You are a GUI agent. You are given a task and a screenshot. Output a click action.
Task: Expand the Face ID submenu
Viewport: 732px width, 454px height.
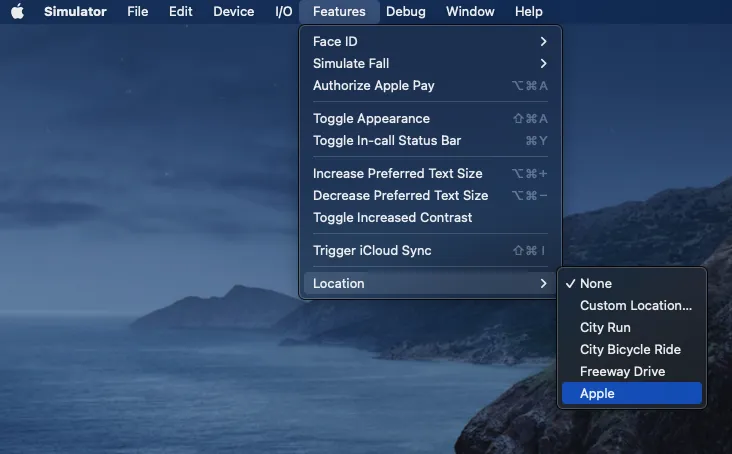[x=430, y=42]
